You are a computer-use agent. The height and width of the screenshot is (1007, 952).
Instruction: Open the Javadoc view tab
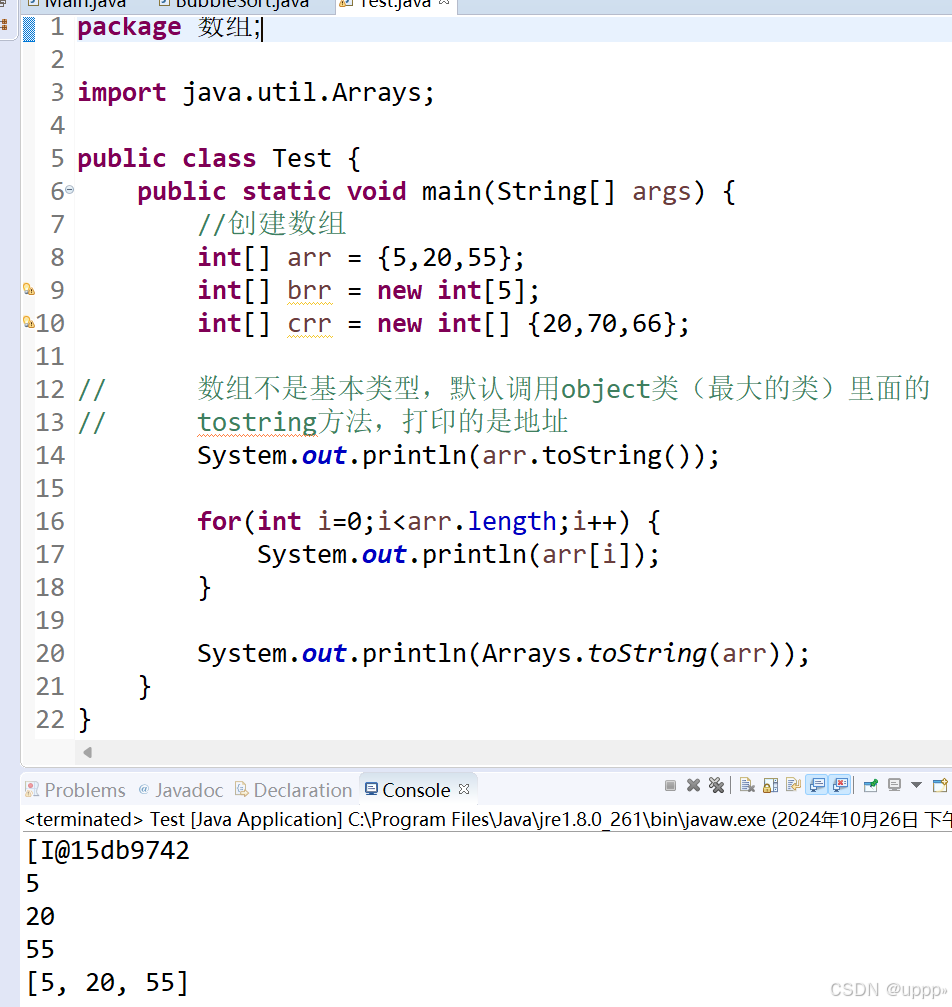click(181, 790)
